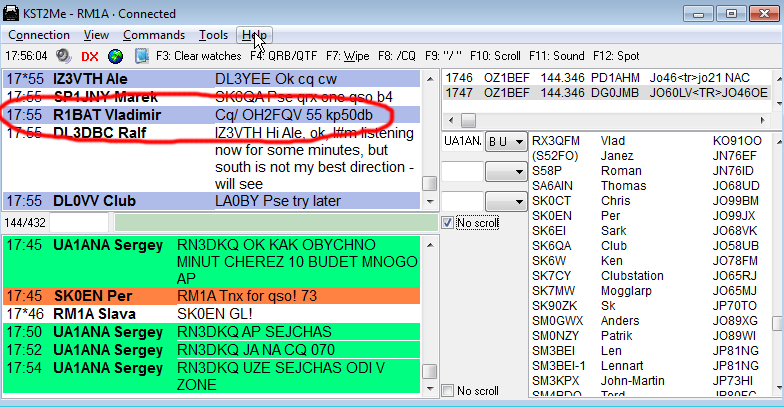Open the B U dropdown beside UA1AN
Viewport: 784px width, 407px height.
pyautogui.click(x=505, y=143)
